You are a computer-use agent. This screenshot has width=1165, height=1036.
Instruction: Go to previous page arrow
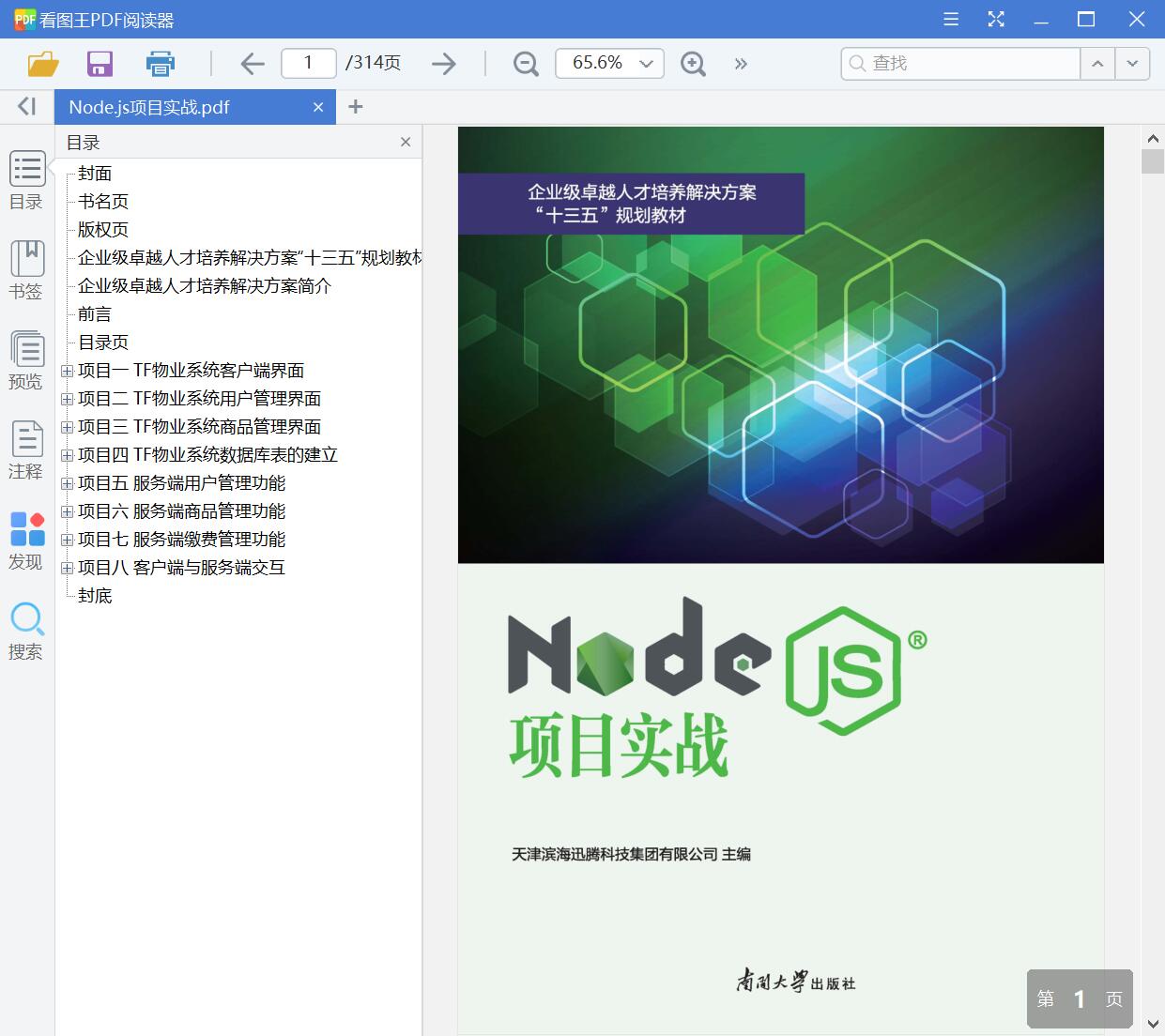[x=253, y=64]
